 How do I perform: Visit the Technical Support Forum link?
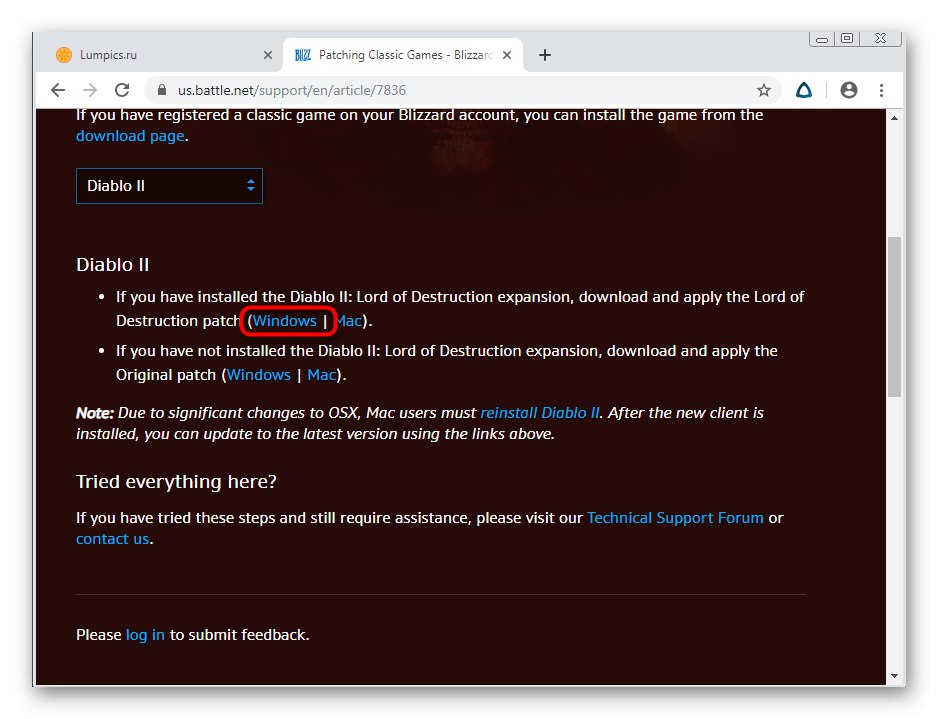(x=675, y=518)
